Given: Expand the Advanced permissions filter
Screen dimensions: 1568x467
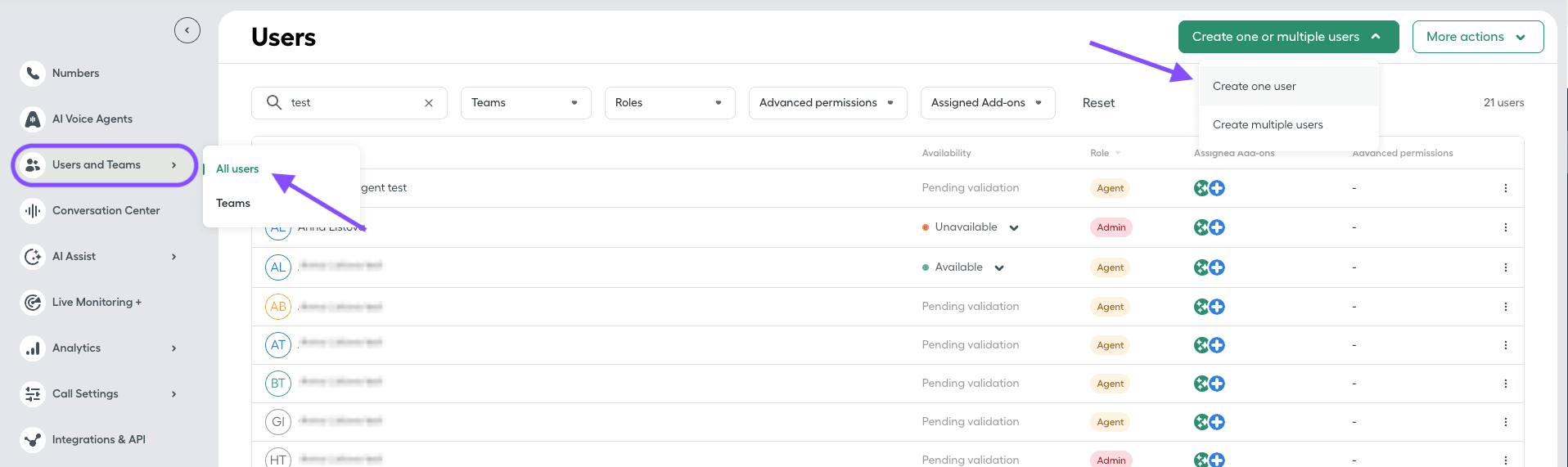Looking at the screenshot, I should 827,103.
